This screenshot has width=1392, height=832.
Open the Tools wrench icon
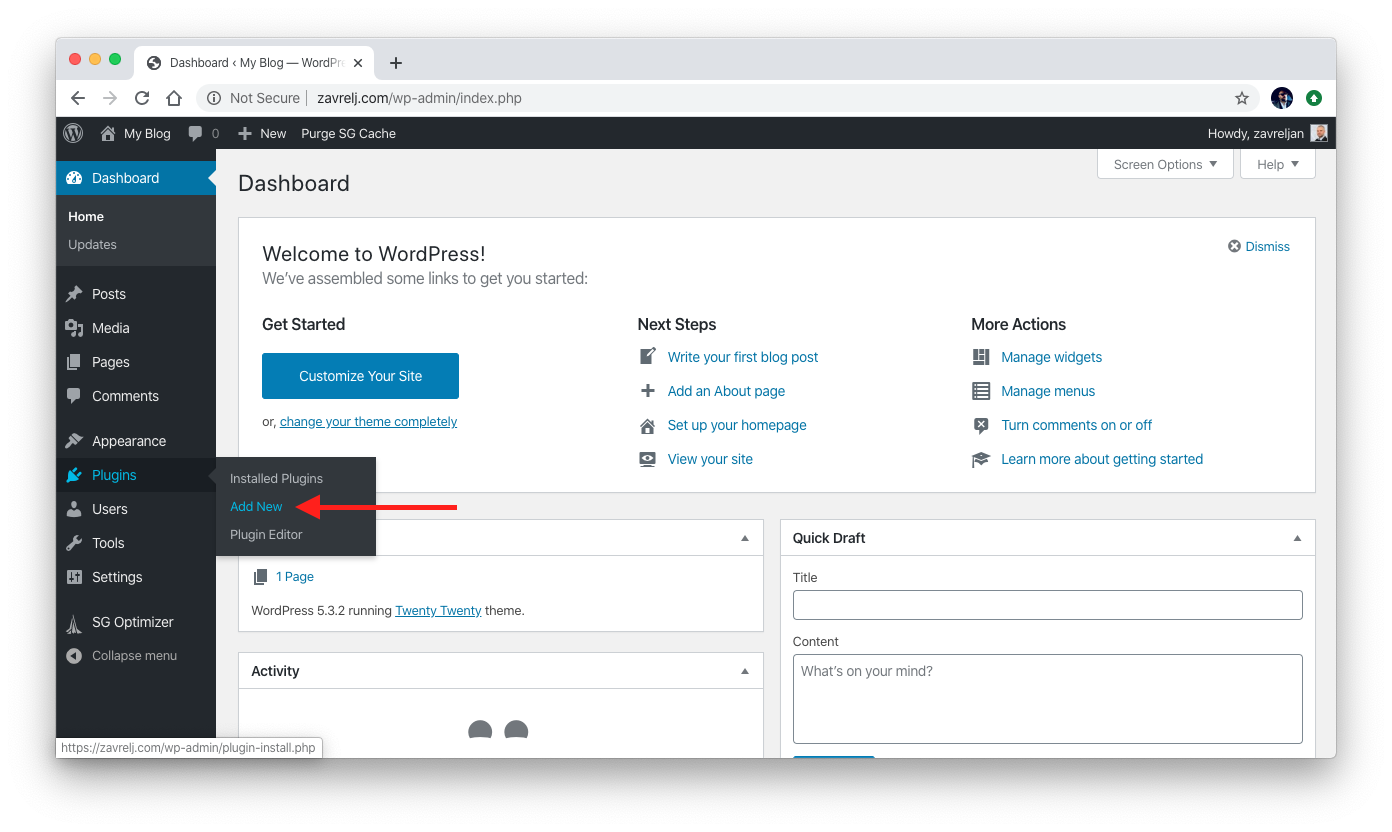pos(74,543)
